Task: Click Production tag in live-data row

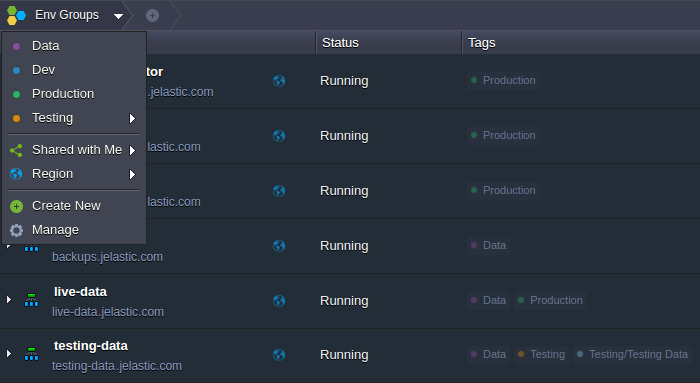Action: tap(550, 300)
